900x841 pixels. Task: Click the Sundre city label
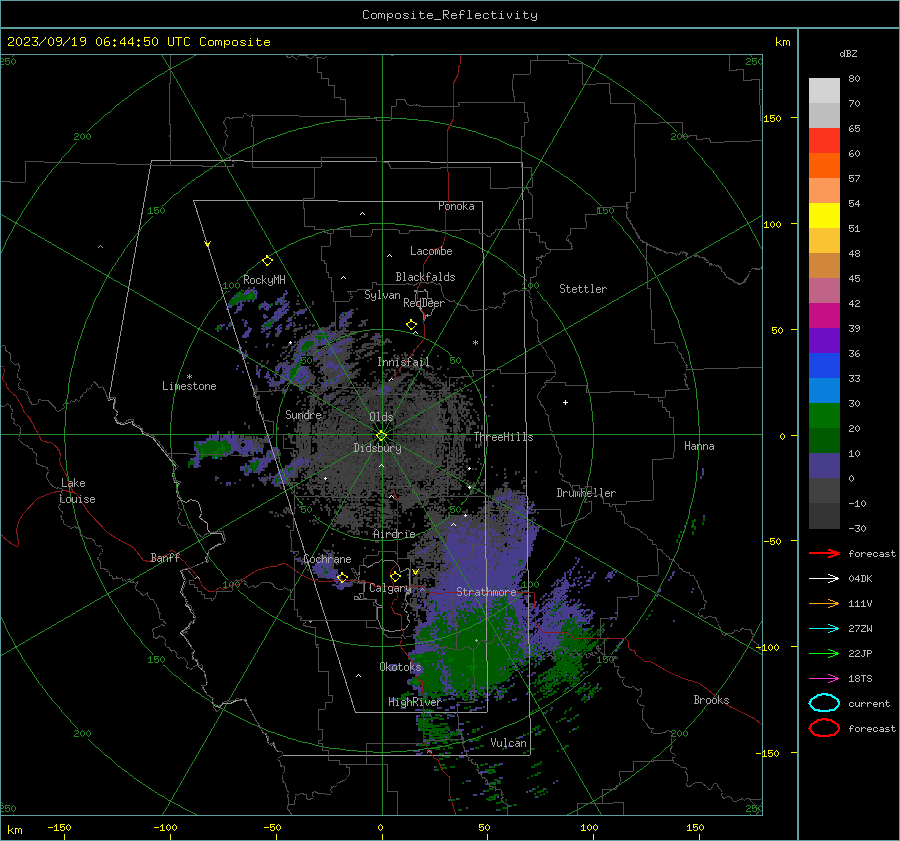click(303, 415)
